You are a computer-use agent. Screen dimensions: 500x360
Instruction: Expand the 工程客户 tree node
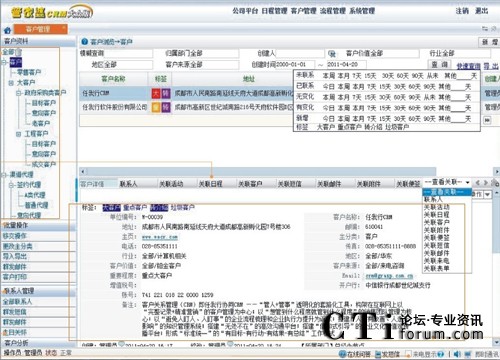pyautogui.click(x=19, y=134)
